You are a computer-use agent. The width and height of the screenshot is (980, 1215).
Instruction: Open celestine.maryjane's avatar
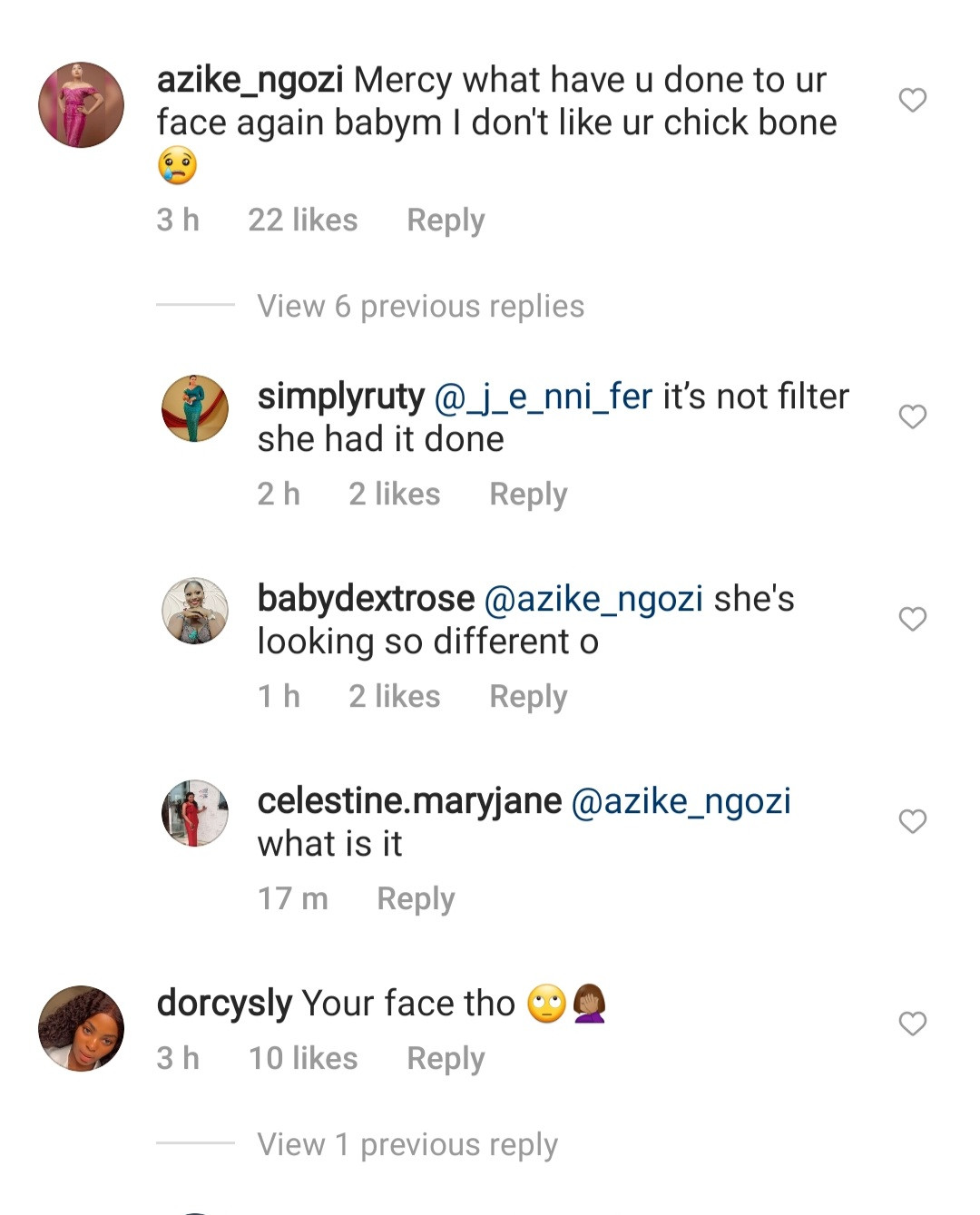click(x=195, y=813)
